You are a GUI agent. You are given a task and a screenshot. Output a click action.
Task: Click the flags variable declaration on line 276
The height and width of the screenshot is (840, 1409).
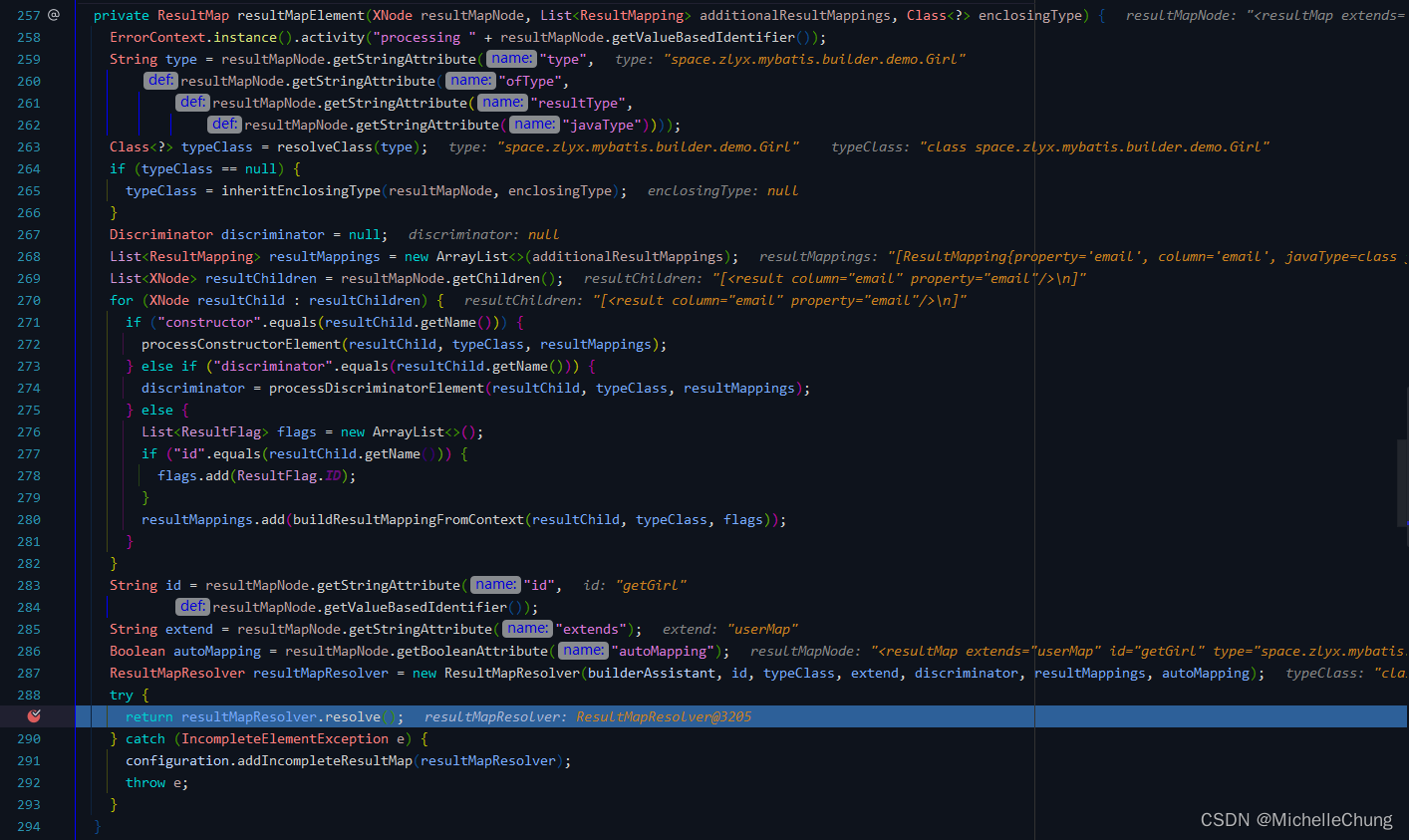pos(297,431)
